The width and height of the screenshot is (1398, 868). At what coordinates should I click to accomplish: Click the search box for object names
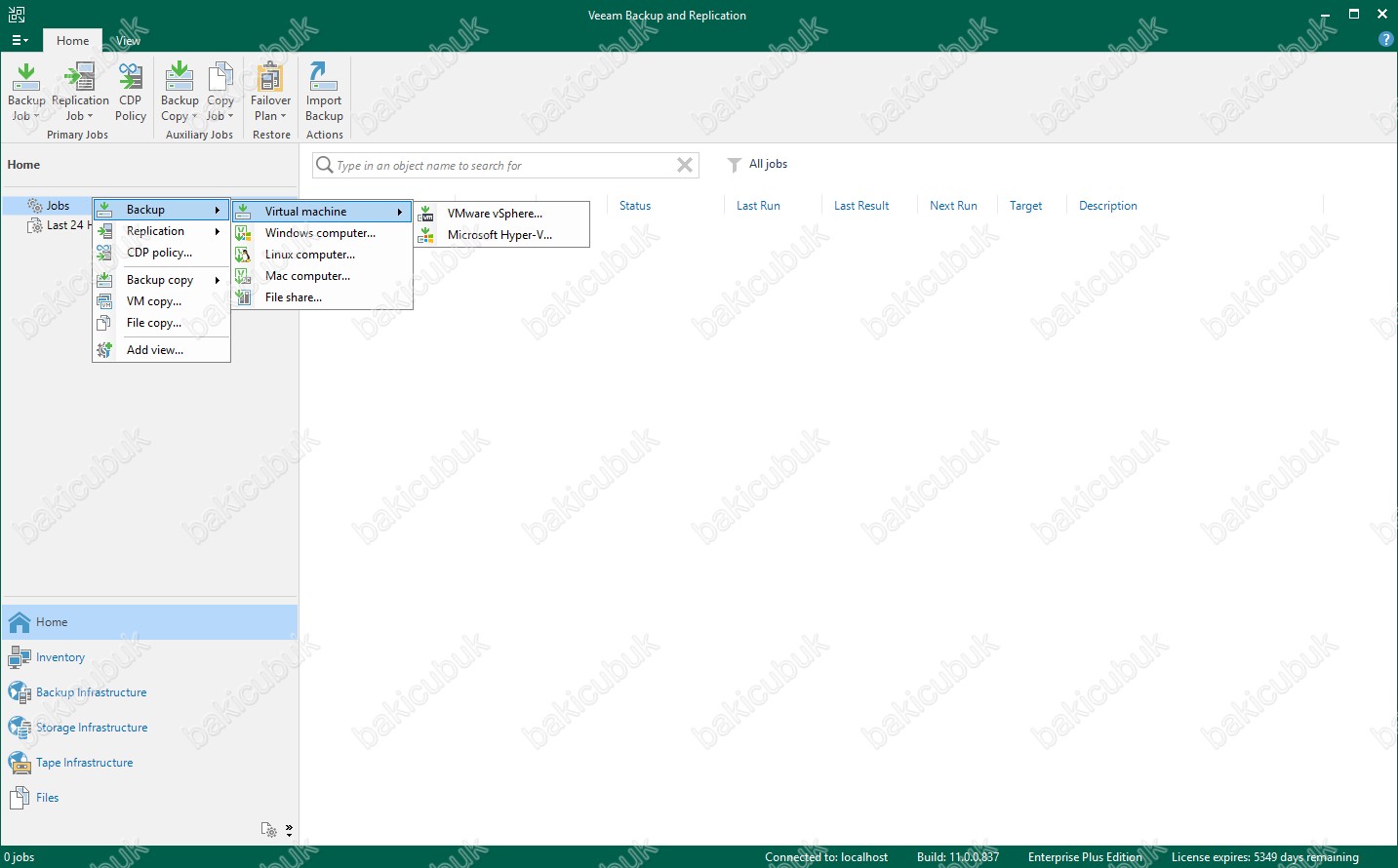coord(505,165)
